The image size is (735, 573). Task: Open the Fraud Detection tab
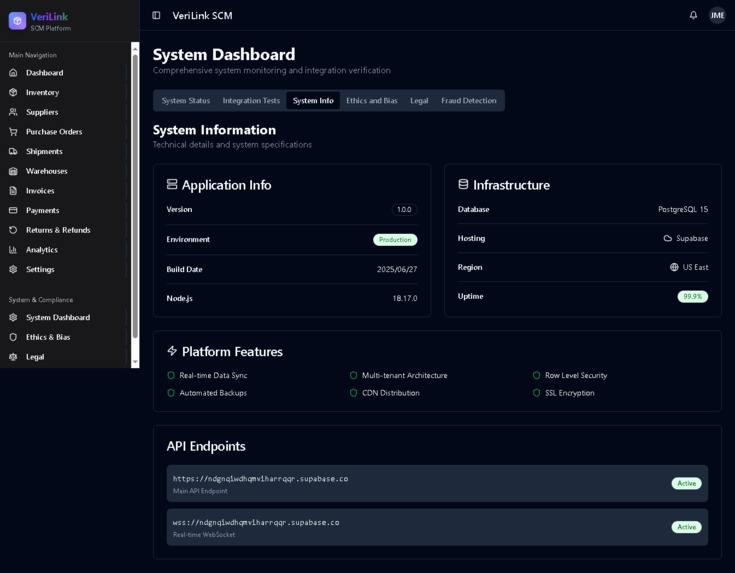pyautogui.click(x=469, y=100)
